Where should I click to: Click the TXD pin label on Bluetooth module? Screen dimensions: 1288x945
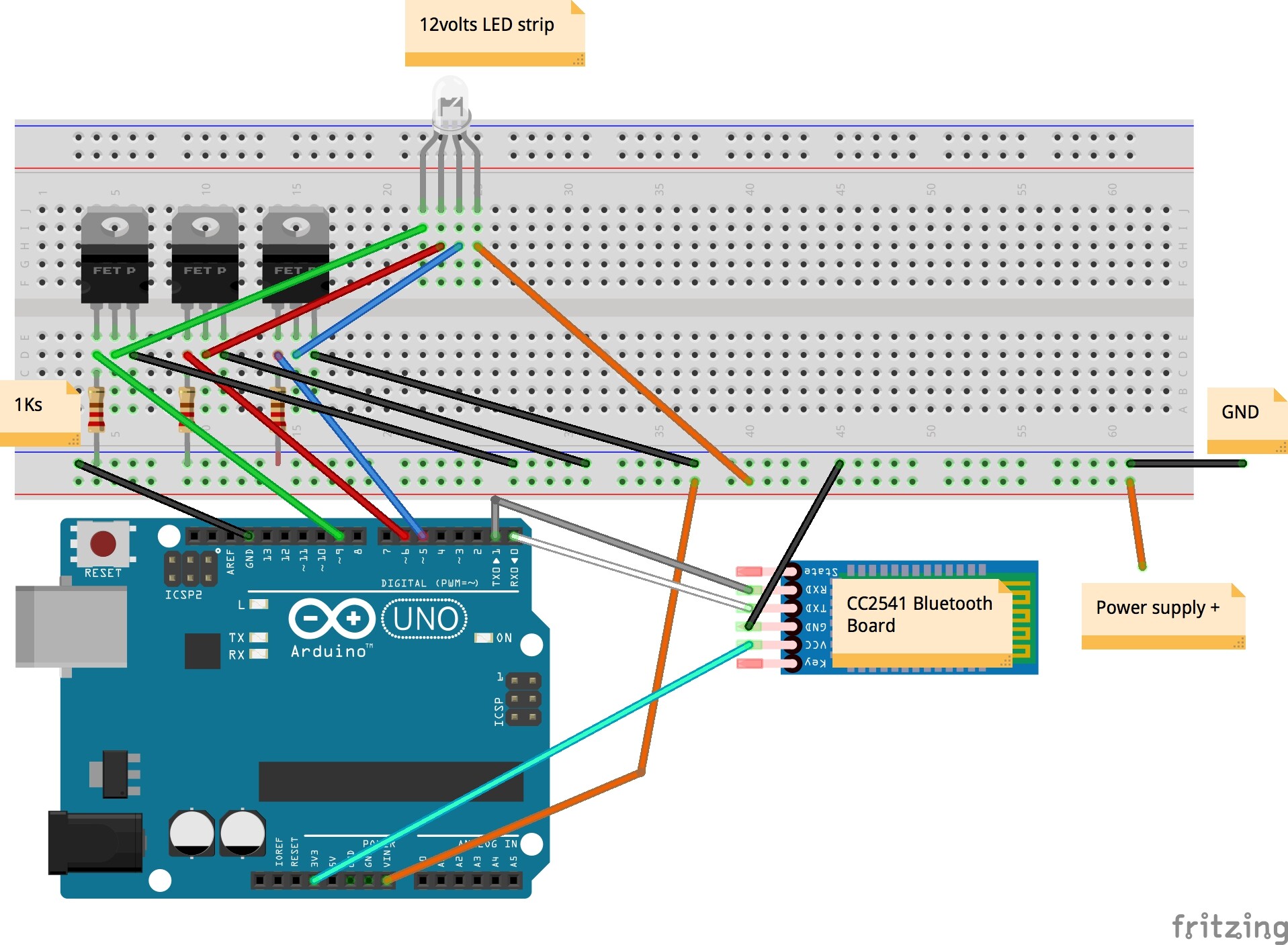click(816, 609)
